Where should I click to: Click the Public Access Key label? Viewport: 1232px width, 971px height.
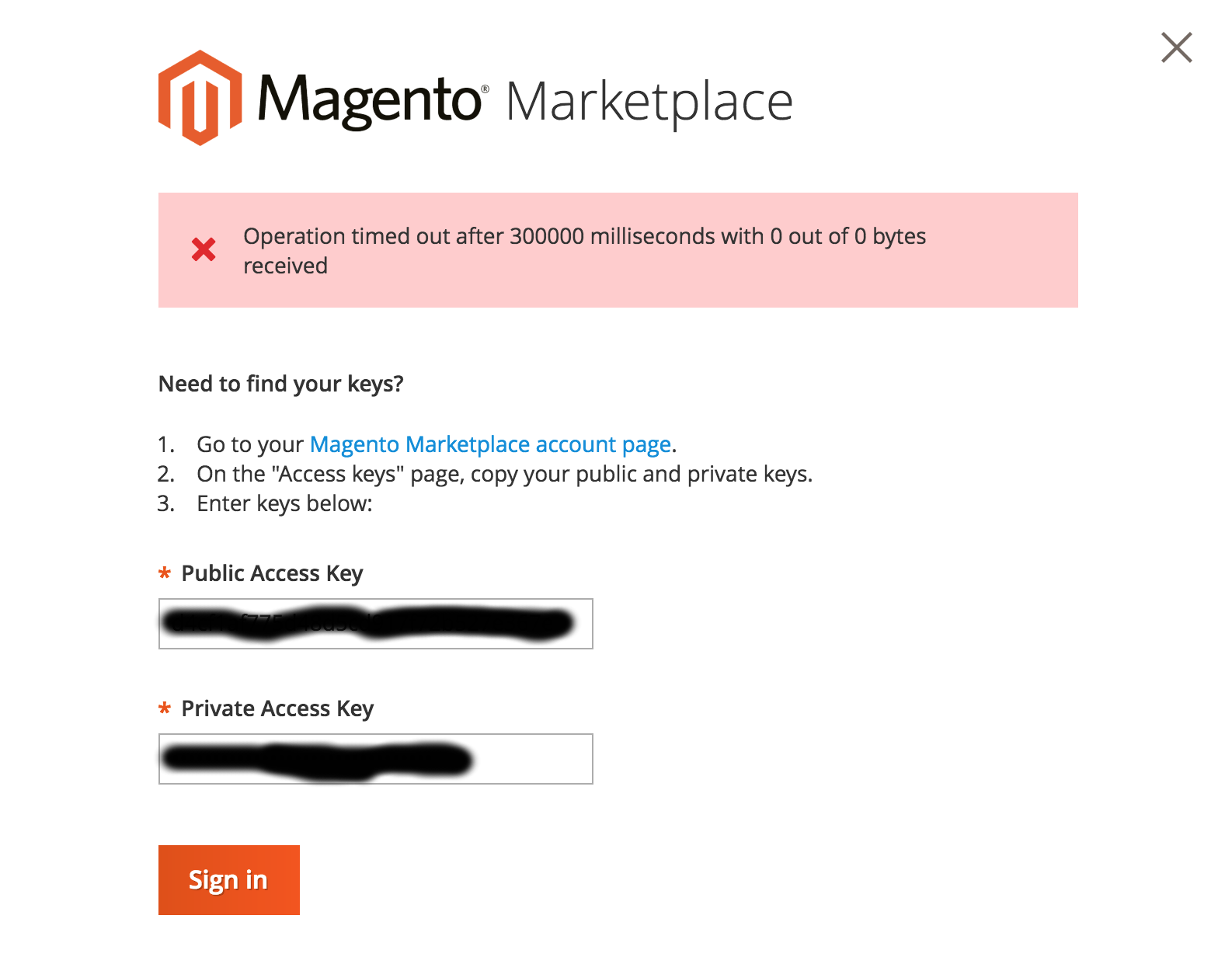tap(272, 573)
